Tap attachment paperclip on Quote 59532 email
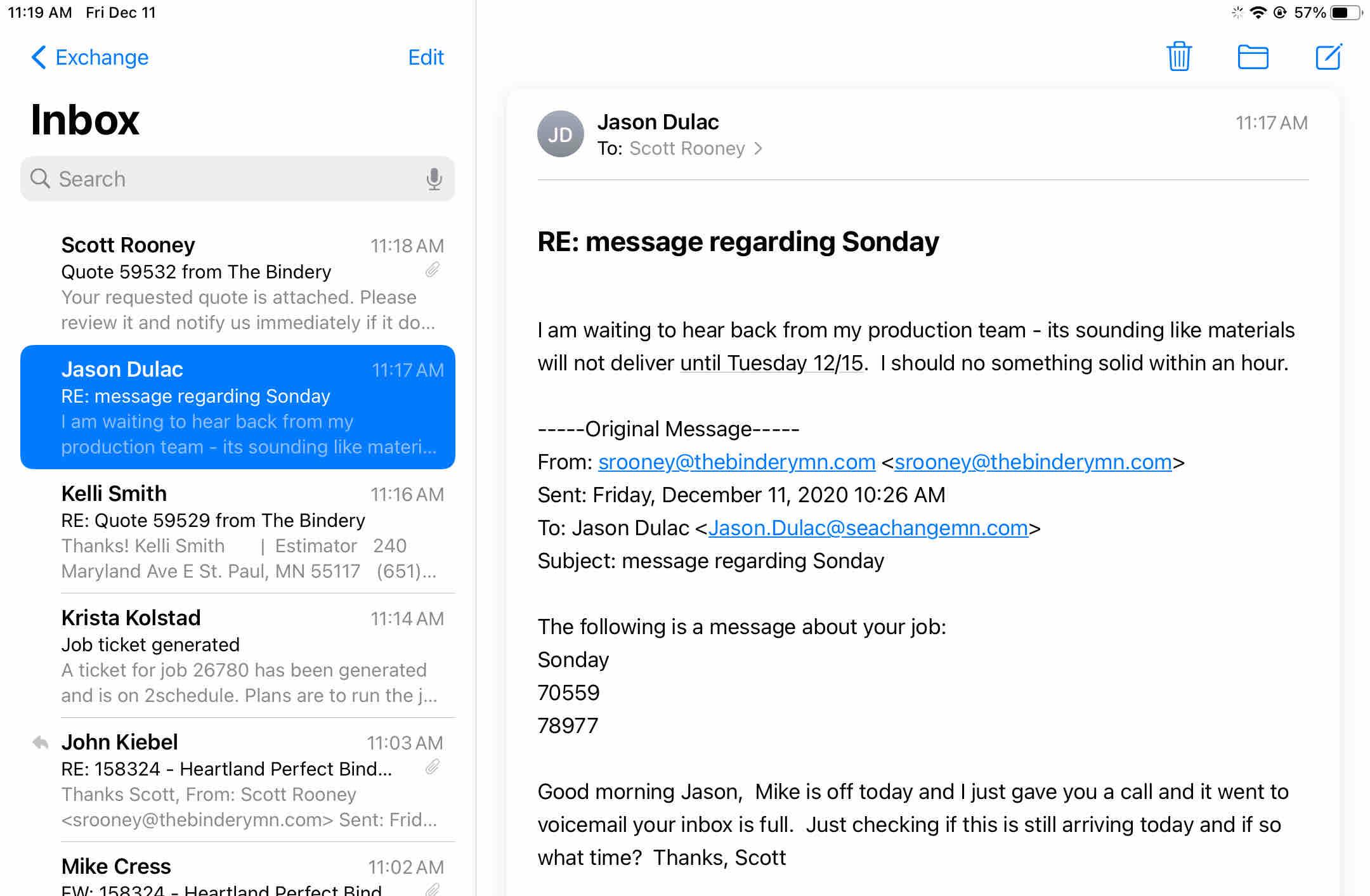The width and height of the screenshot is (1370, 896). tap(433, 271)
